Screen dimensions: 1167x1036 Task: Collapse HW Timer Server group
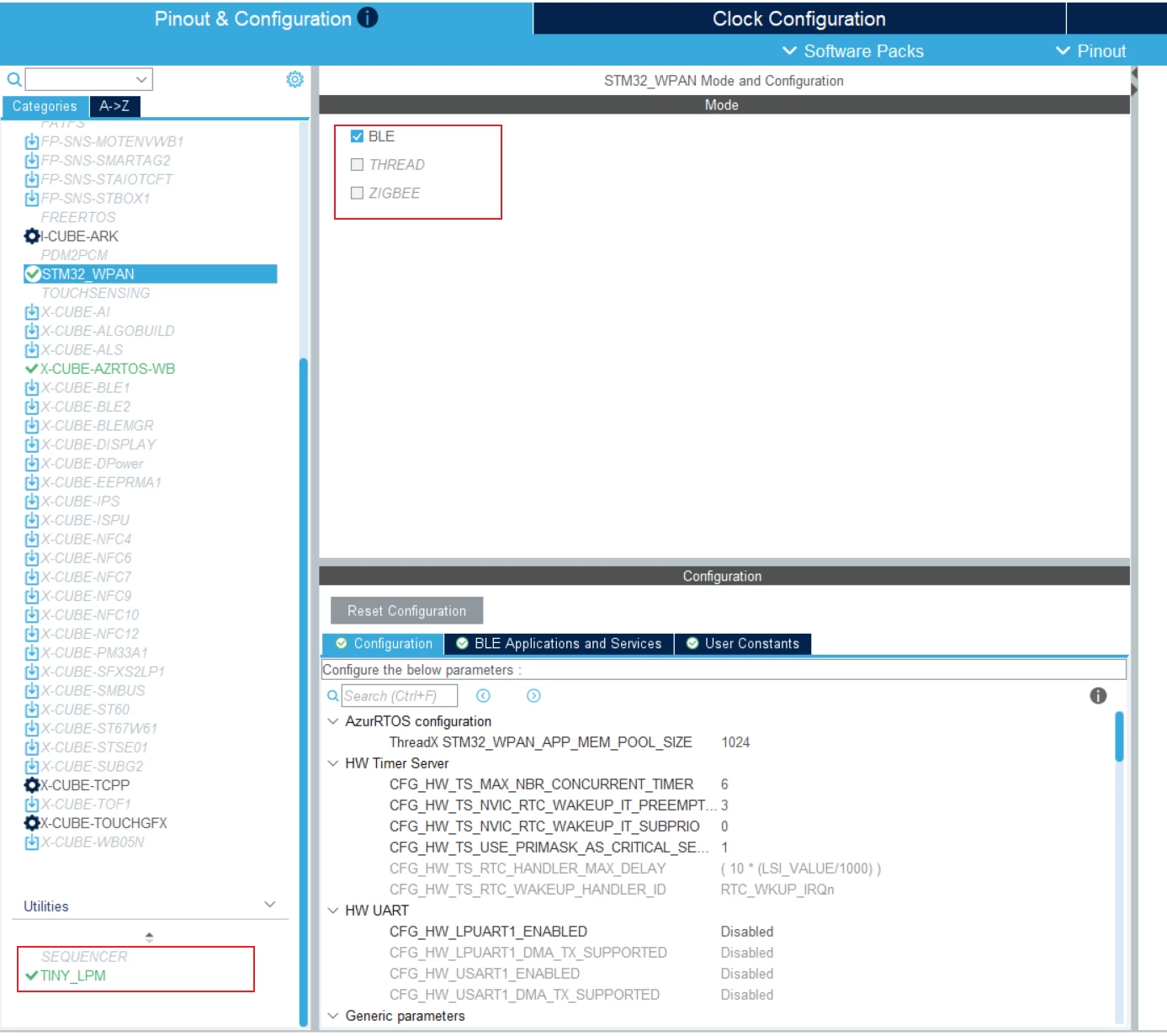[x=332, y=763]
